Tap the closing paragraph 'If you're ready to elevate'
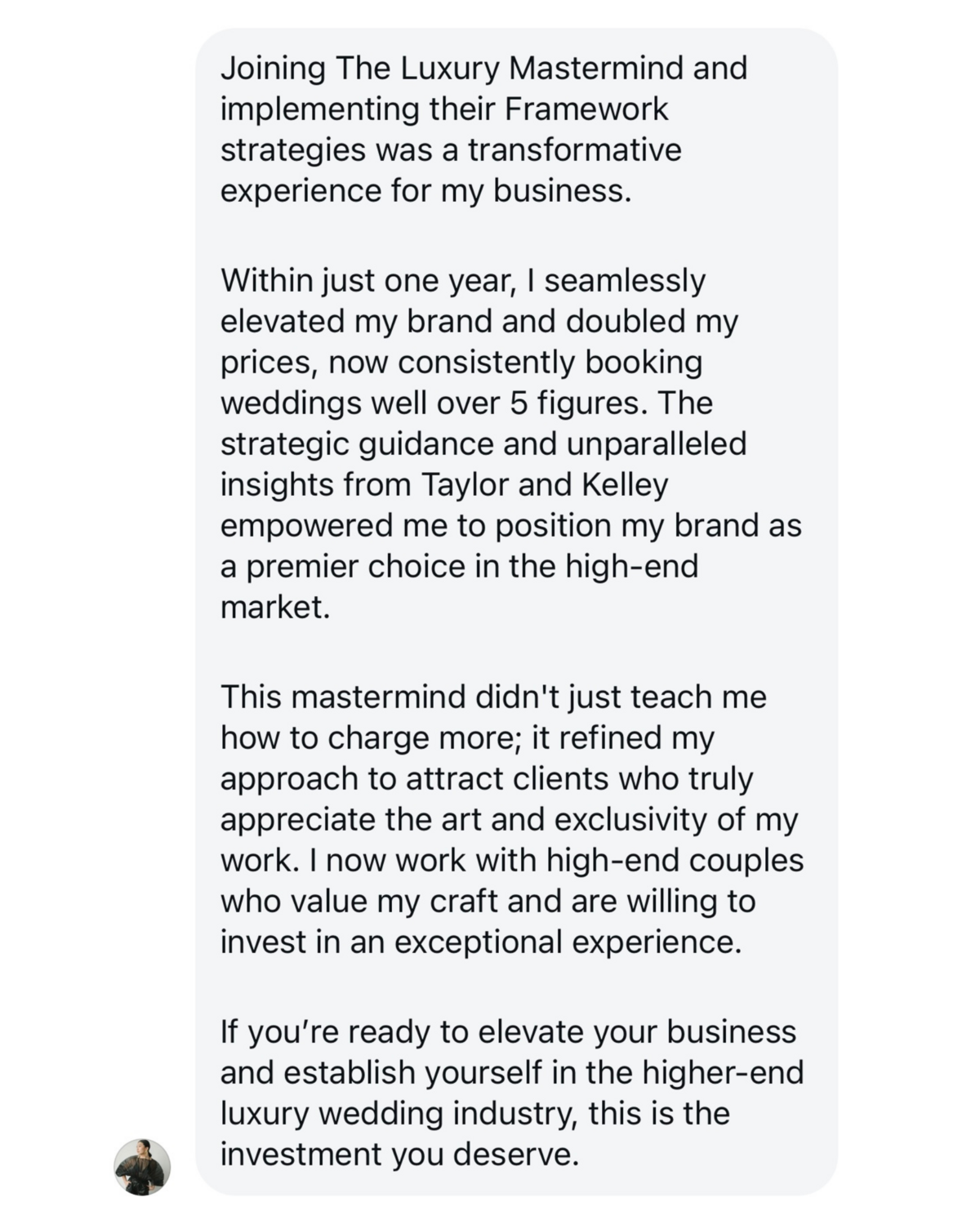Viewport: 980px width, 1225px height. click(512, 1093)
